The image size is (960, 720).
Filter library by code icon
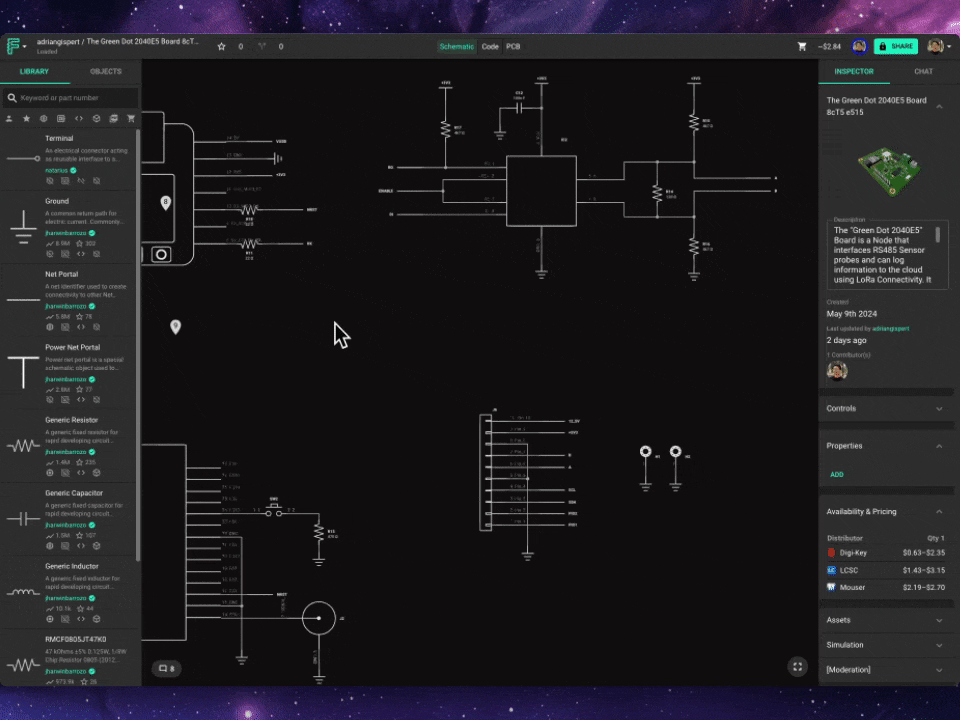(x=79, y=118)
